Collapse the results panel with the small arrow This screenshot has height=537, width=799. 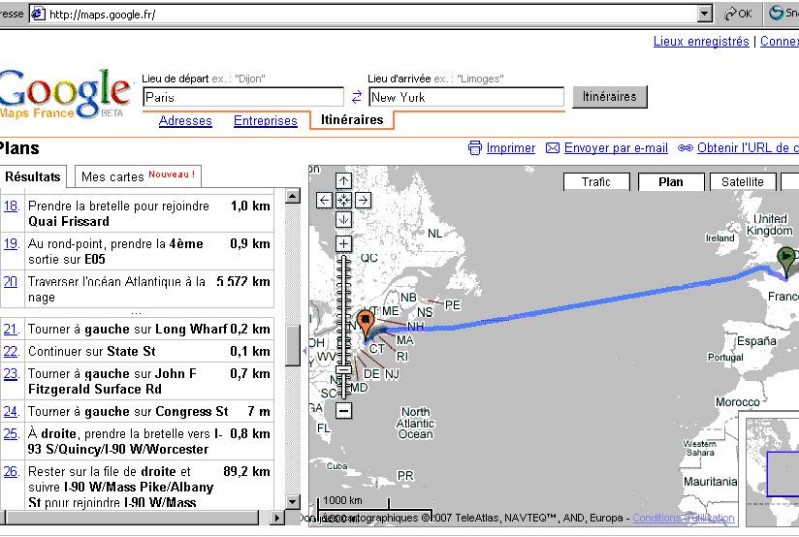[305, 351]
